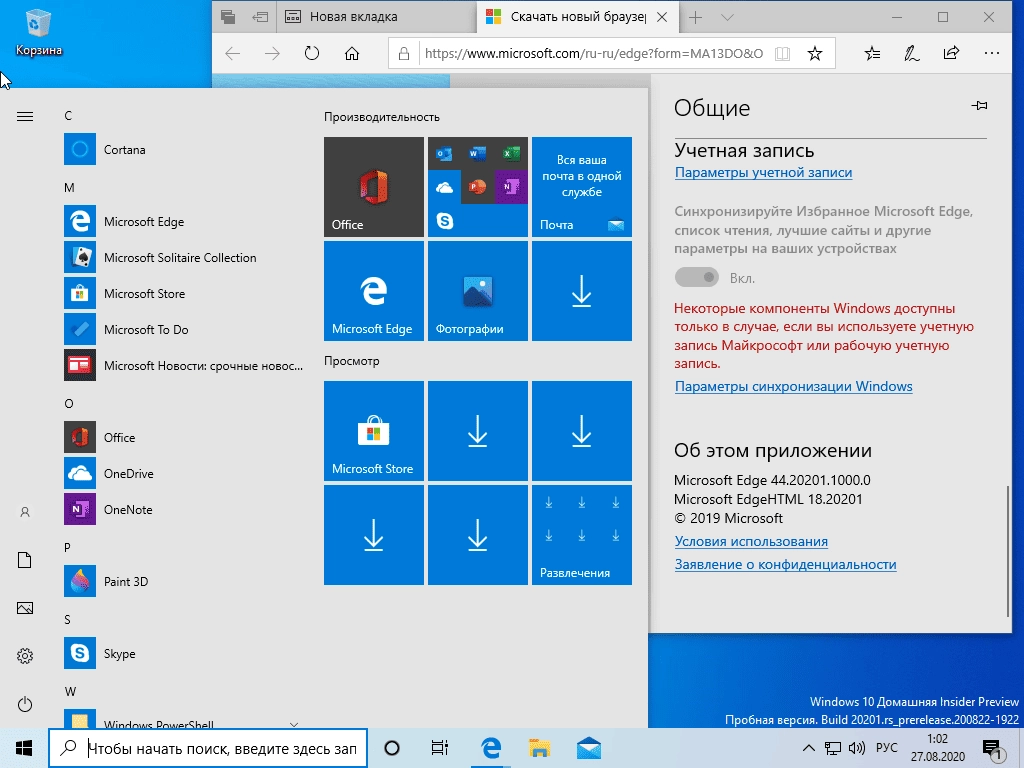Open 'Параметры синхронизации Windows' link
The image size is (1024, 768).
pos(793,386)
